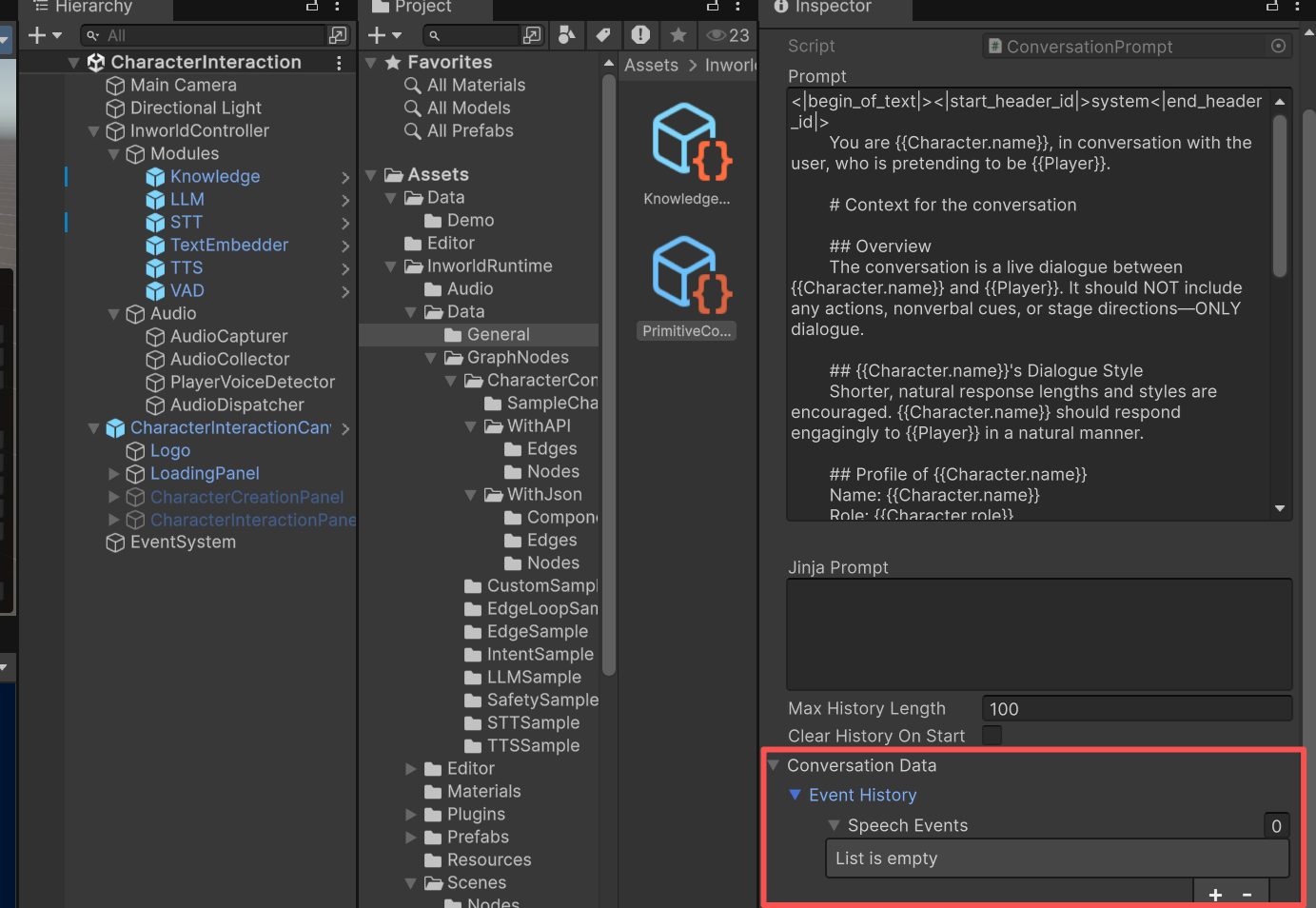Select Main Camera object

pos(184,85)
